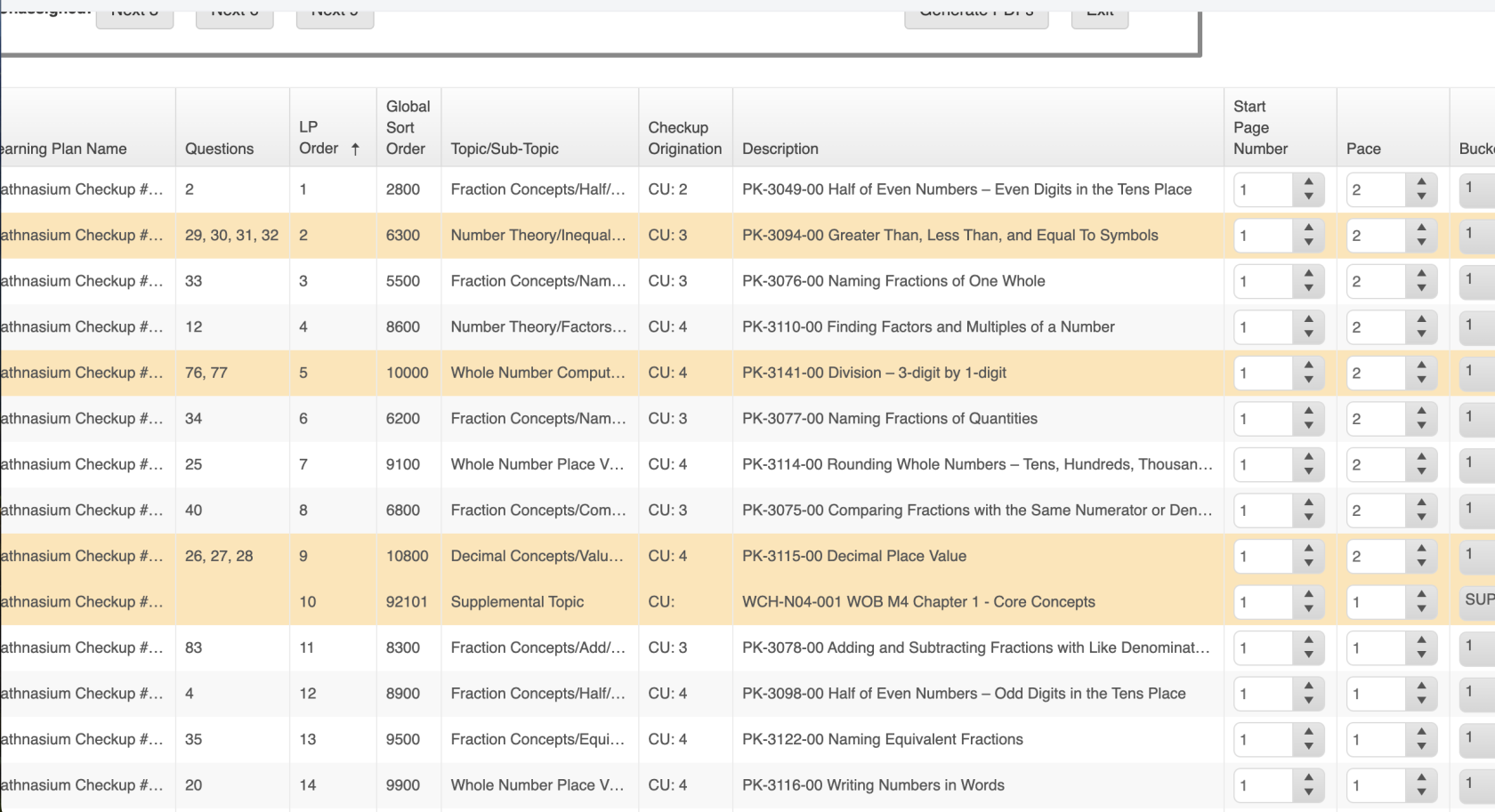
Task: Click the Pace input field in PK-3094-00 row
Action: tap(1376, 236)
